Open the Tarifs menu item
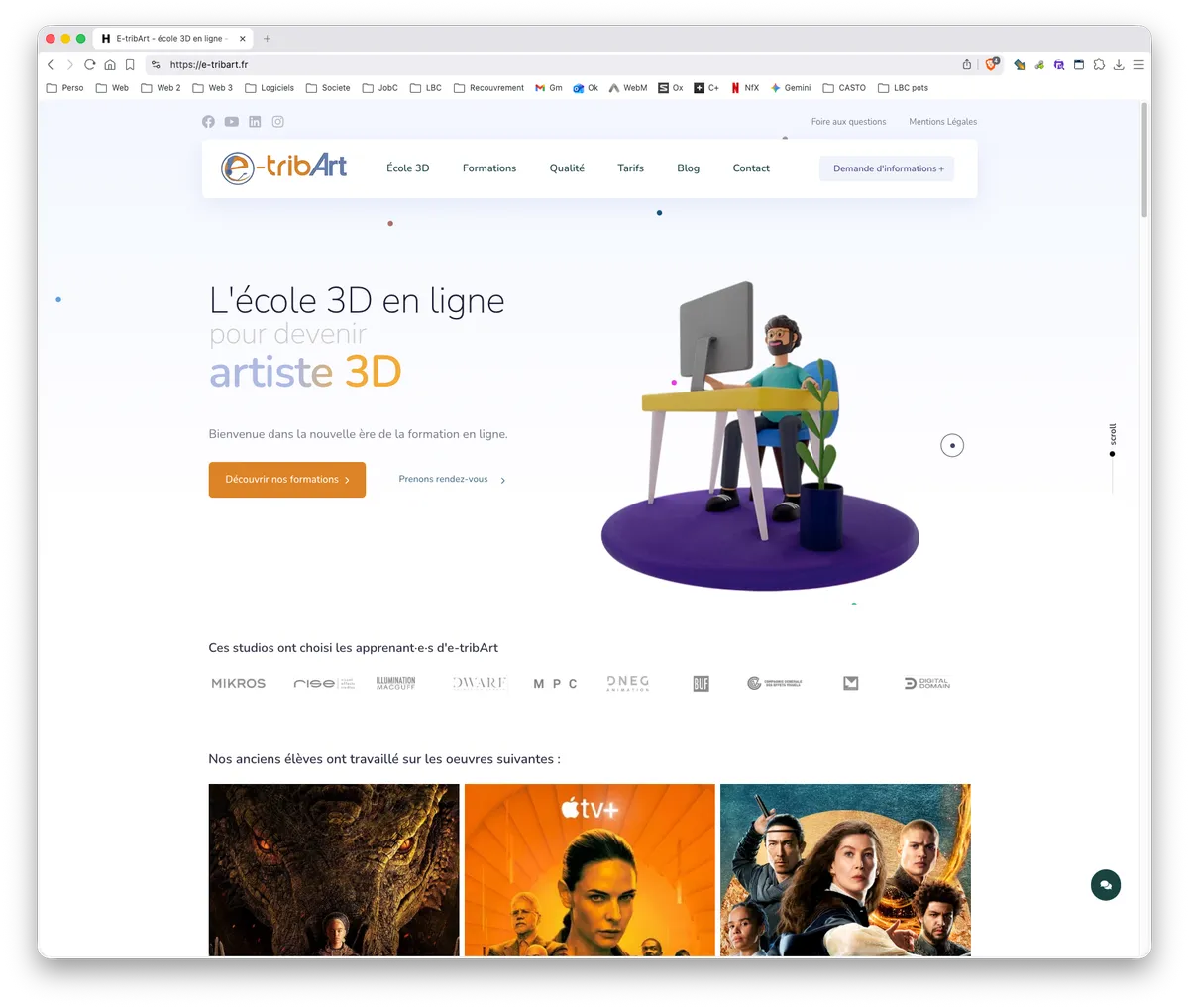 631,168
